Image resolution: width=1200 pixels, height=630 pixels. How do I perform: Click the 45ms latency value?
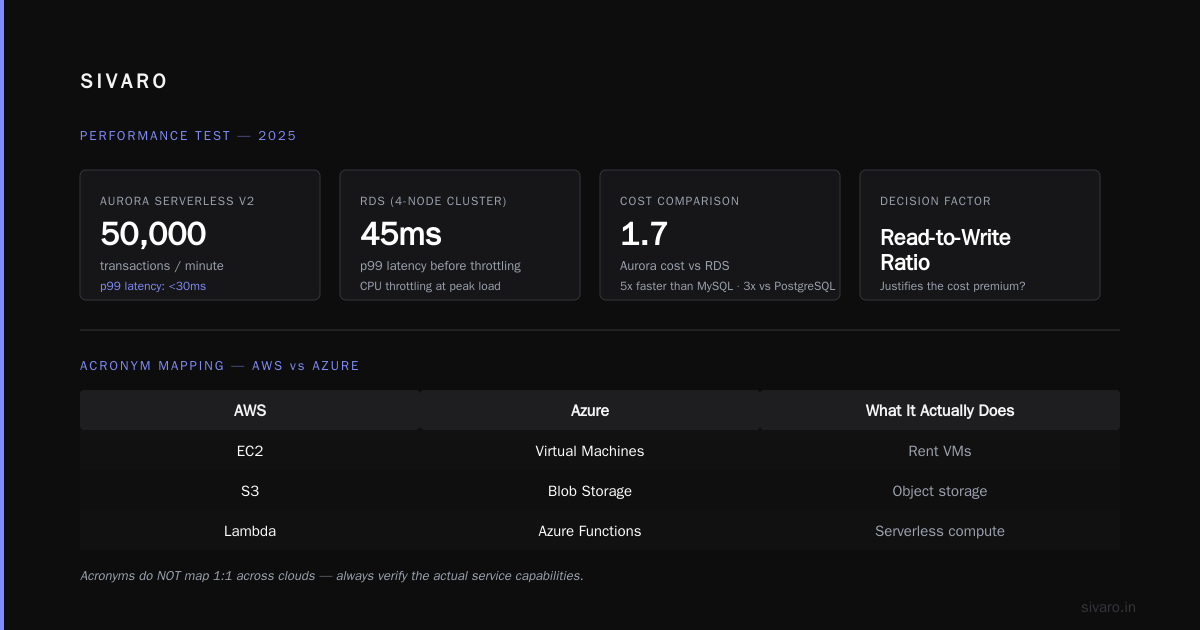(x=401, y=234)
